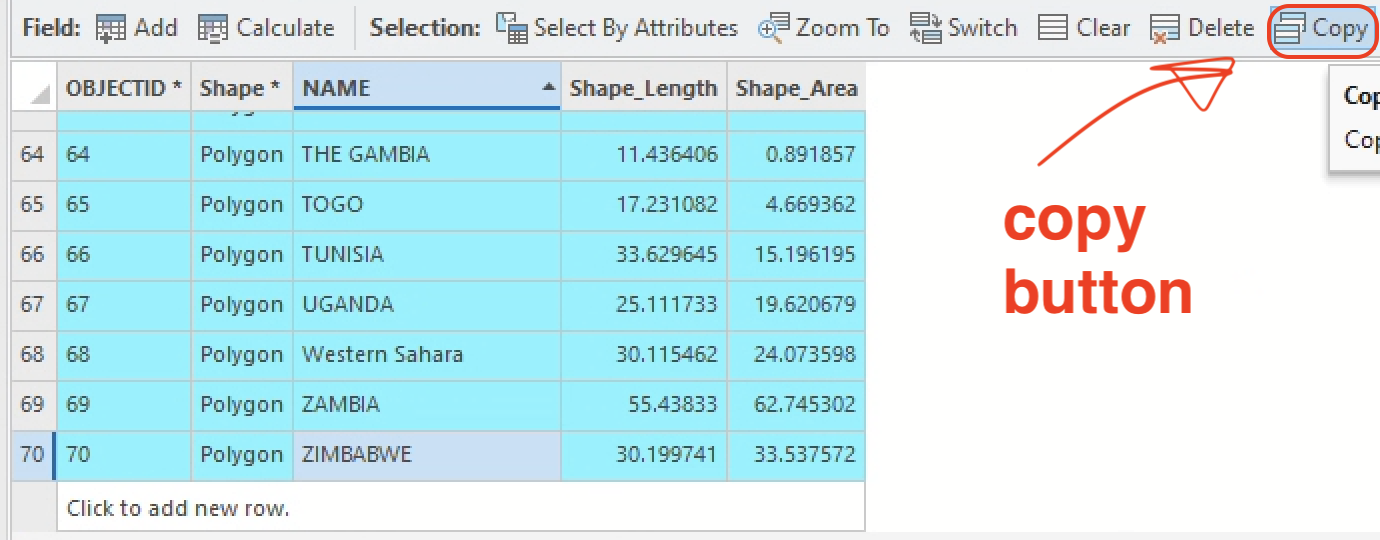
Task: Clear the selection
Action: tap(1084, 28)
